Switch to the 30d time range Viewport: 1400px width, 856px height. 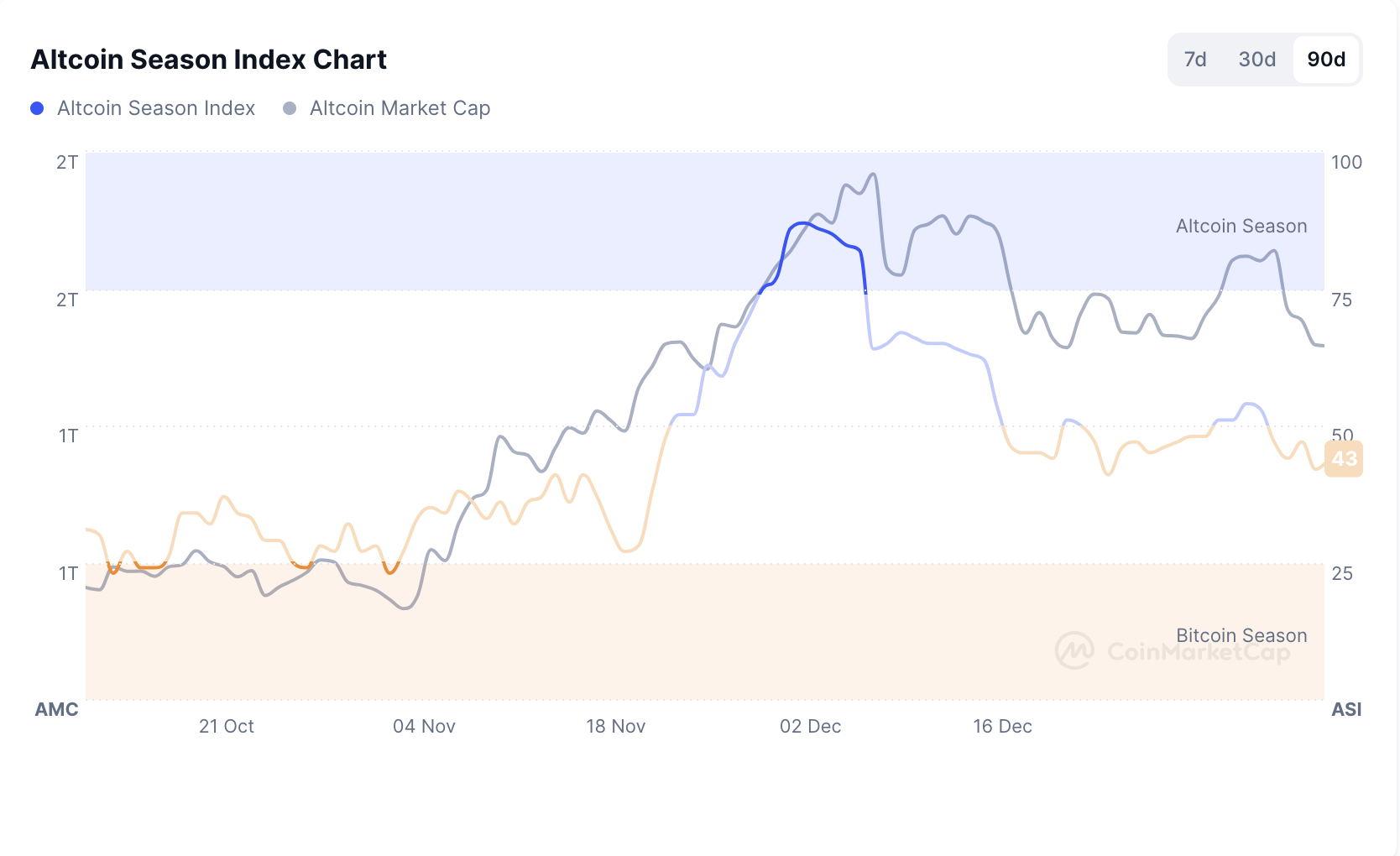point(1256,60)
